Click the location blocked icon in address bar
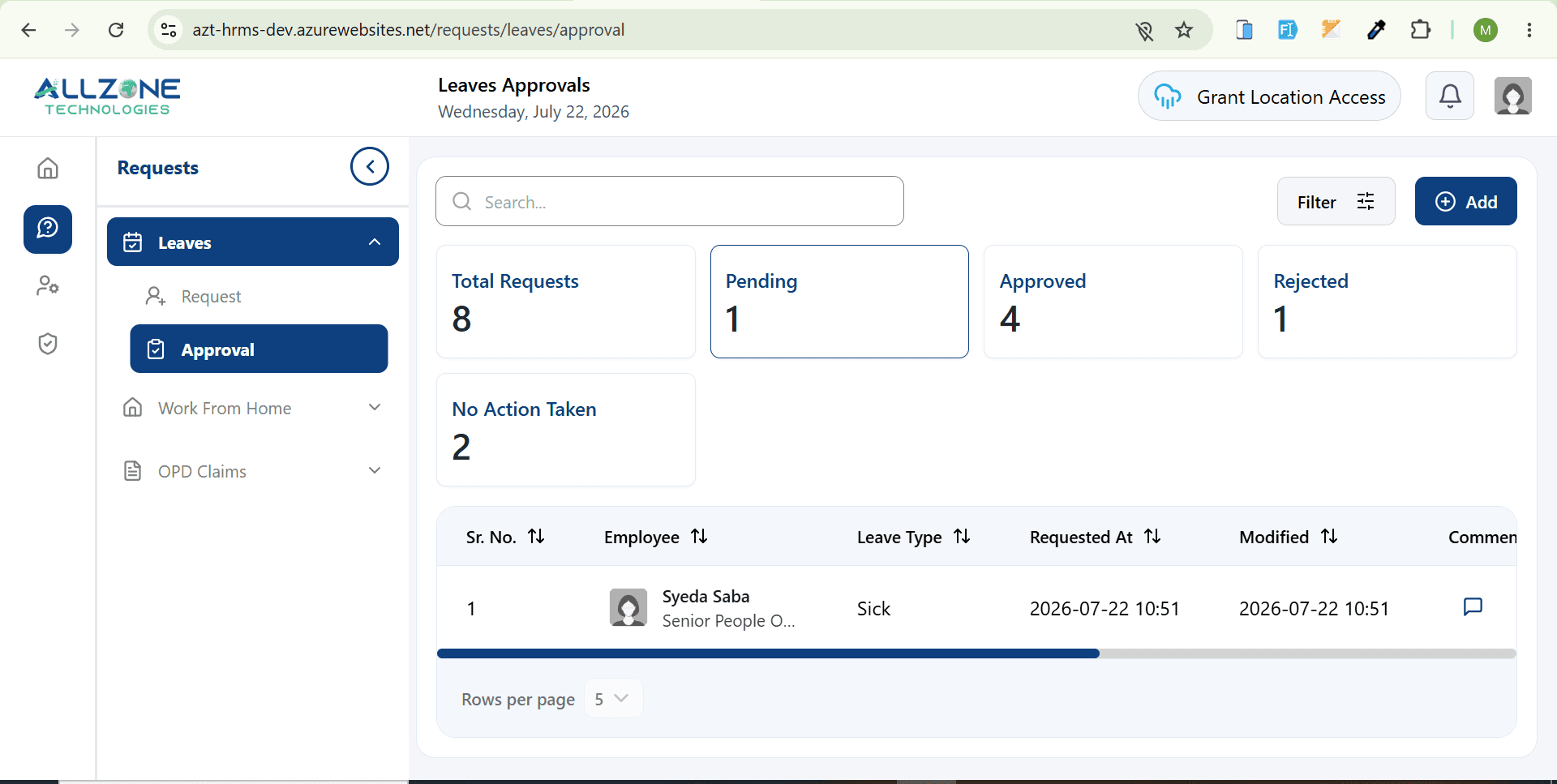Image resolution: width=1557 pixels, height=784 pixels. tap(1144, 31)
